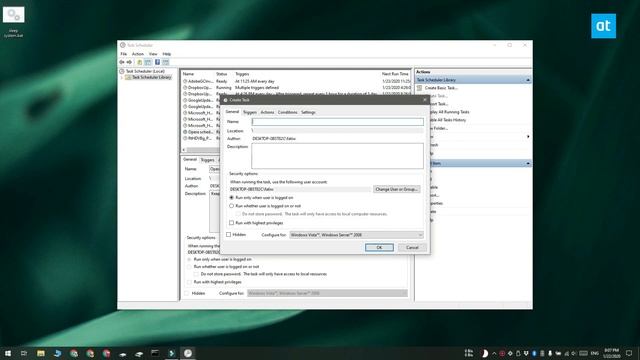Viewport: 640px width, 360px height.
Task: Click the Forward arrow in Task Scheduler toolbar
Action: pyautogui.click(x=129, y=62)
